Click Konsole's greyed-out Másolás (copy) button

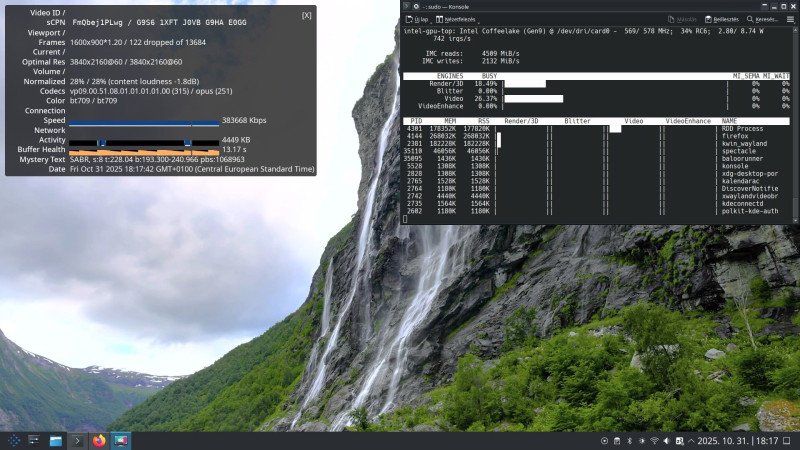682,19
